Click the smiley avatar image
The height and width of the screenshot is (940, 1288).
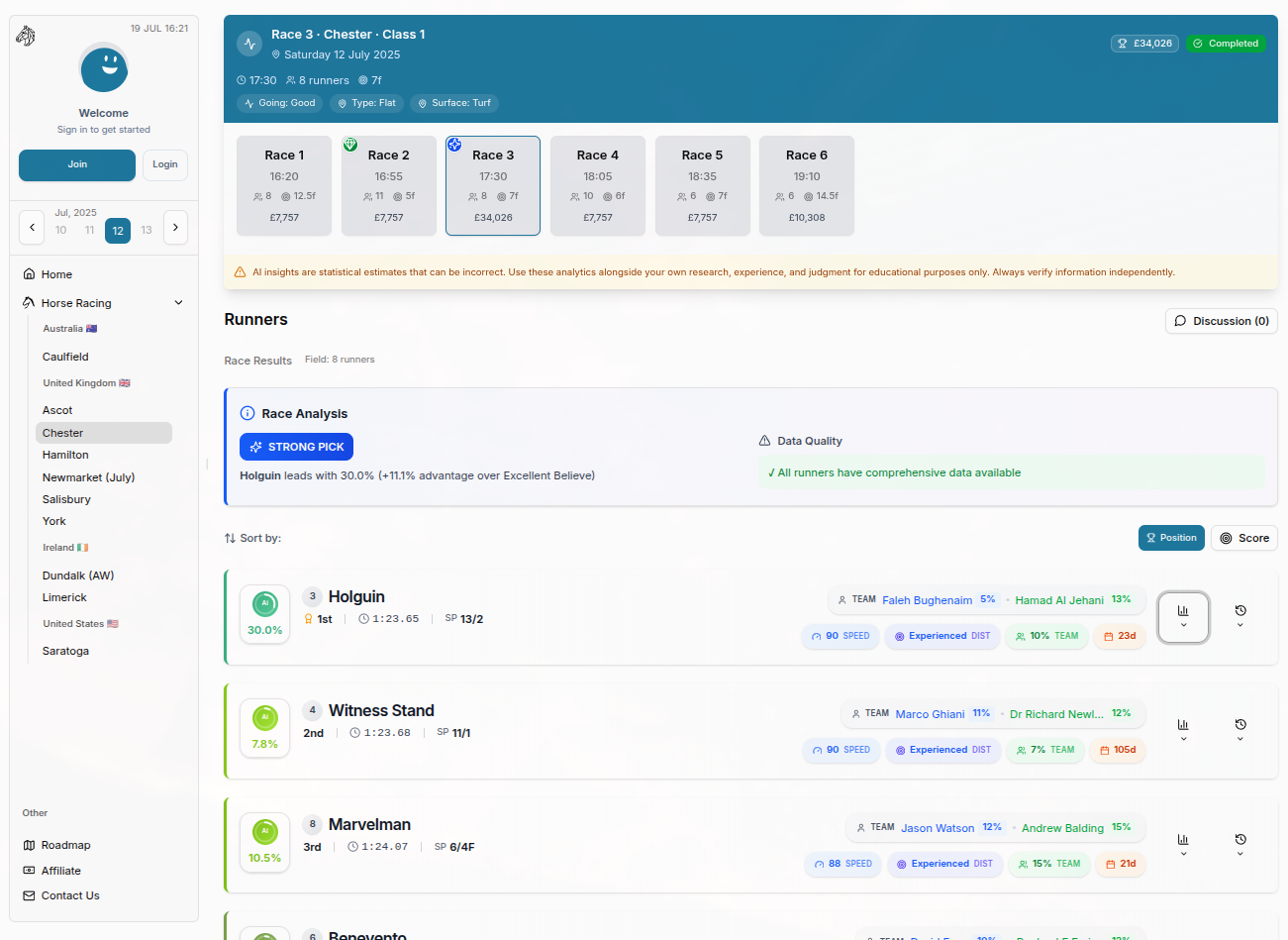104,68
